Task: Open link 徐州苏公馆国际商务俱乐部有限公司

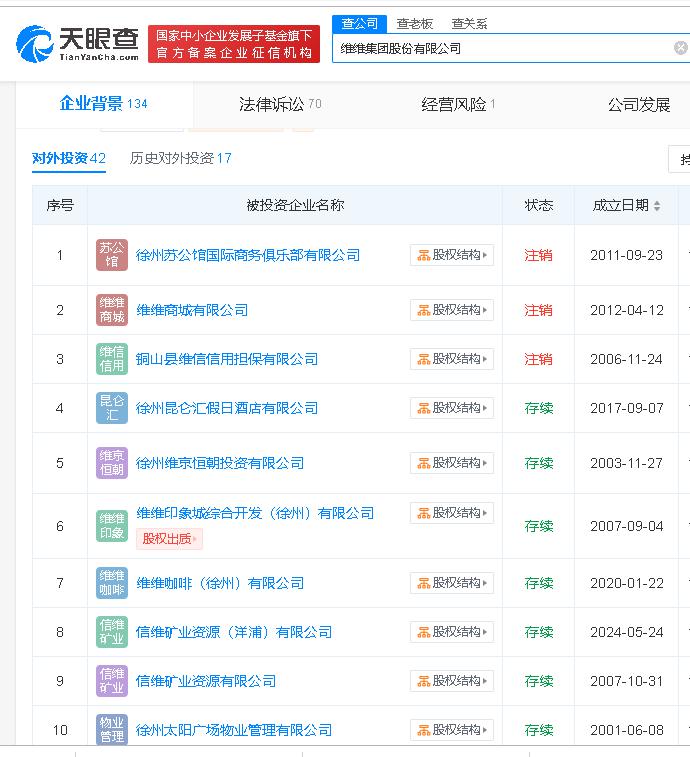Action: point(248,255)
